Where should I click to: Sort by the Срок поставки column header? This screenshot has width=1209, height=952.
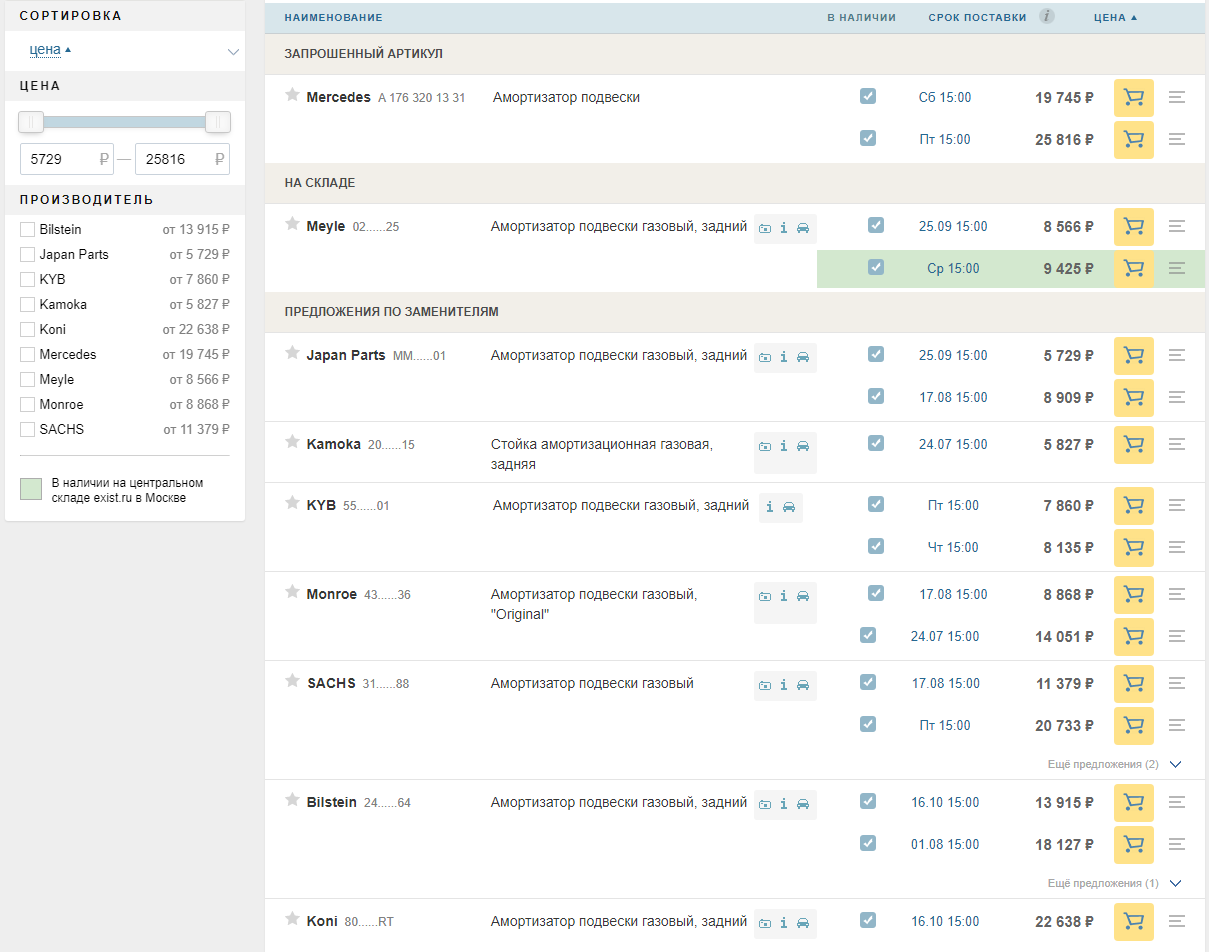coord(977,18)
